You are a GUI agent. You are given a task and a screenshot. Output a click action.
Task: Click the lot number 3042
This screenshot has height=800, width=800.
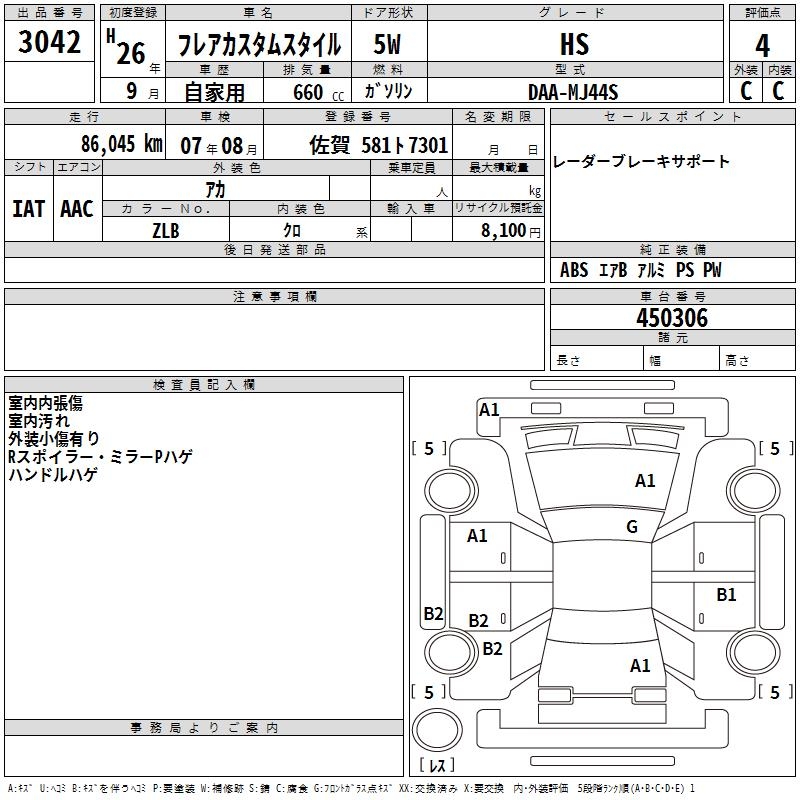click(x=49, y=42)
